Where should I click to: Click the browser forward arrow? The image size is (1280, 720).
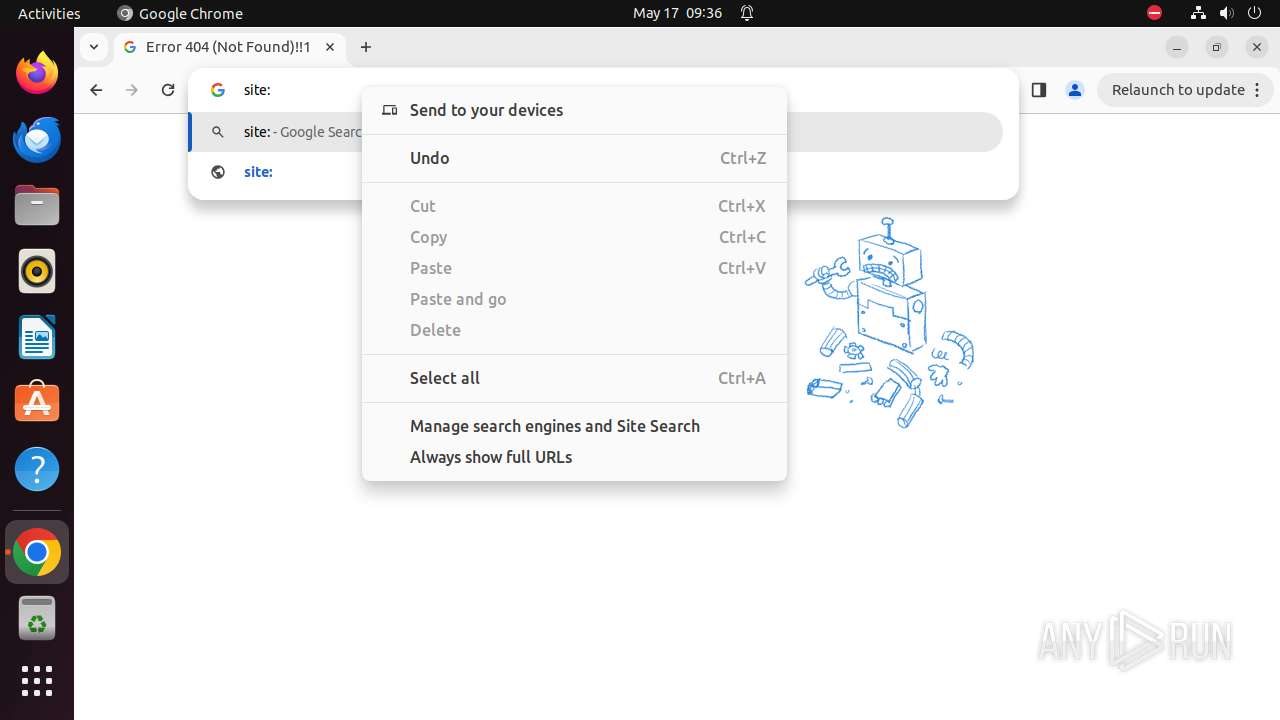tap(132, 90)
